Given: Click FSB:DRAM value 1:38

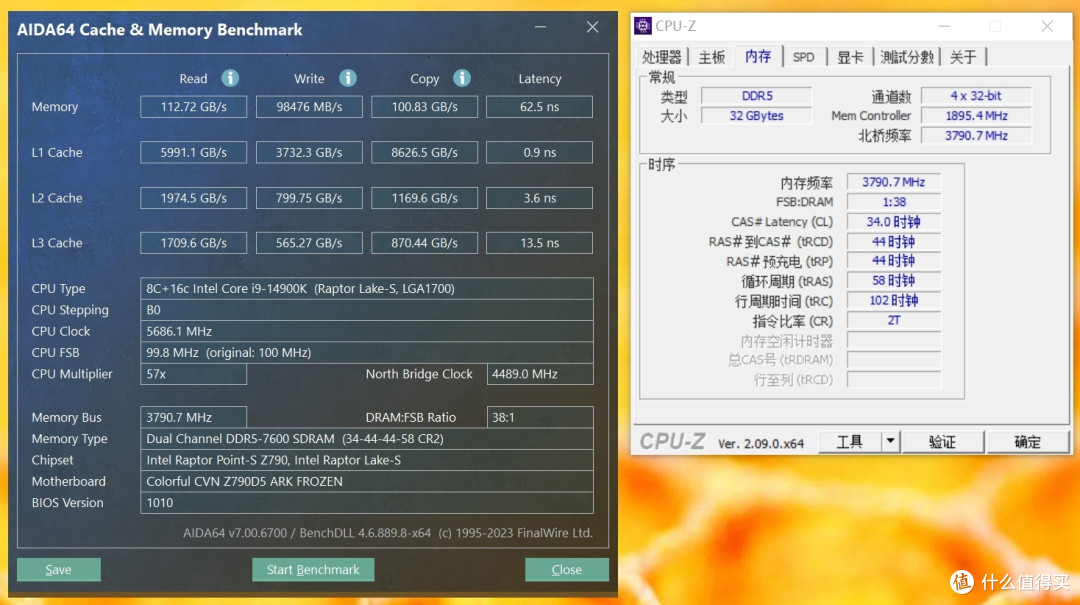Looking at the screenshot, I should 893,202.
